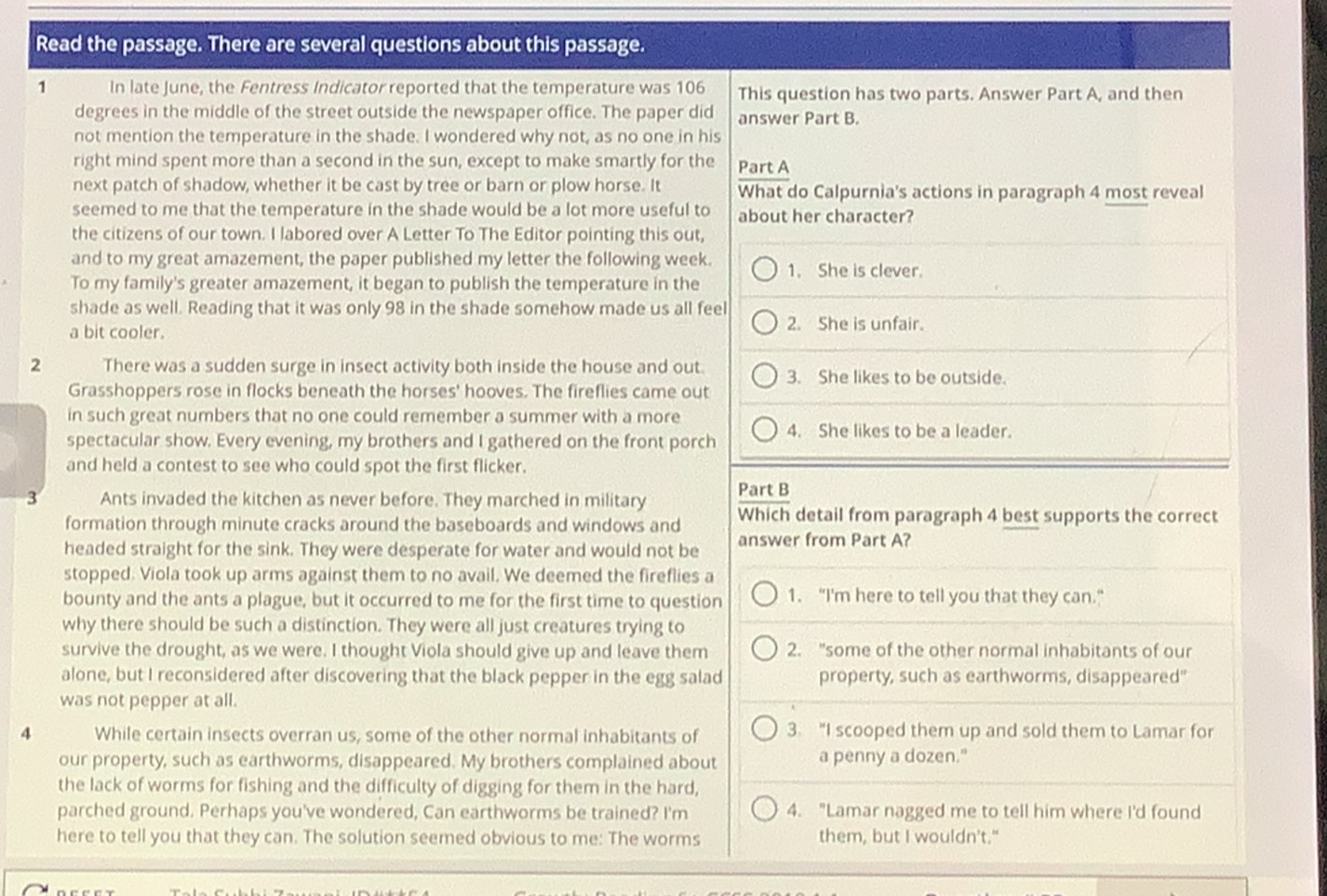
Task: Choose Part B radio 'I scooped them up'
Action: click(764, 729)
